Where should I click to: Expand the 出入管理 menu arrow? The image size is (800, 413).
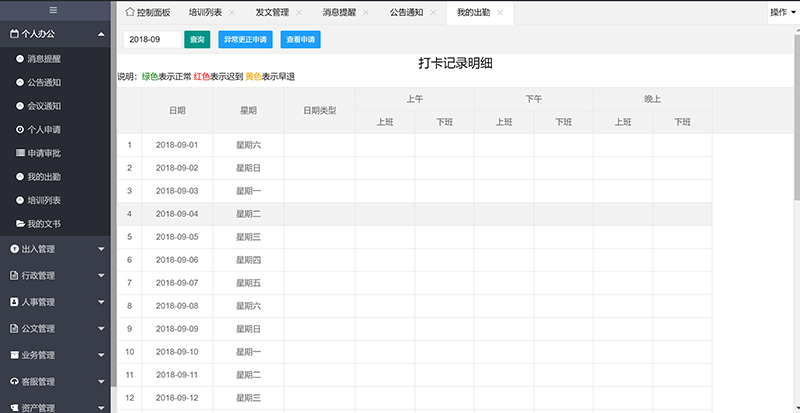pyautogui.click(x=101, y=249)
